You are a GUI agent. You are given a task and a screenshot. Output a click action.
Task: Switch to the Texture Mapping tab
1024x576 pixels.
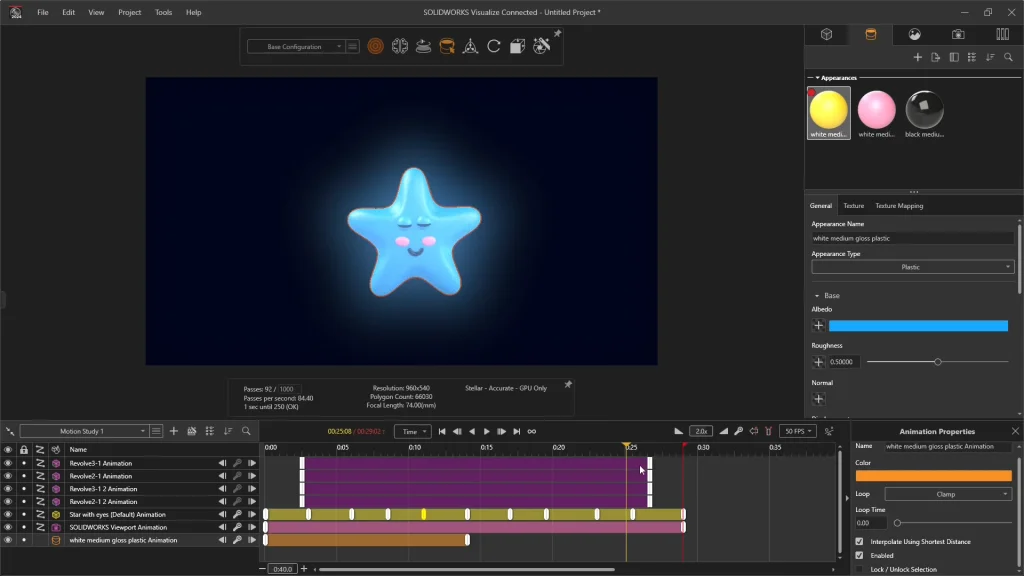pyautogui.click(x=899, y=206)
